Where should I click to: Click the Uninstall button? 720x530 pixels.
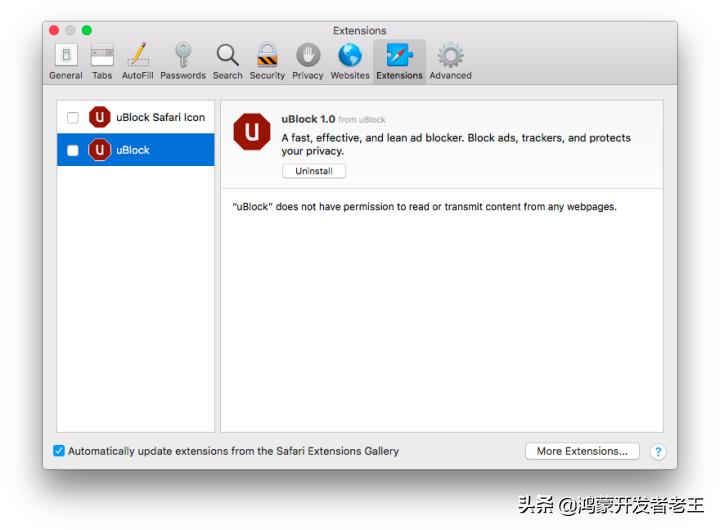[x=314, y=171]
